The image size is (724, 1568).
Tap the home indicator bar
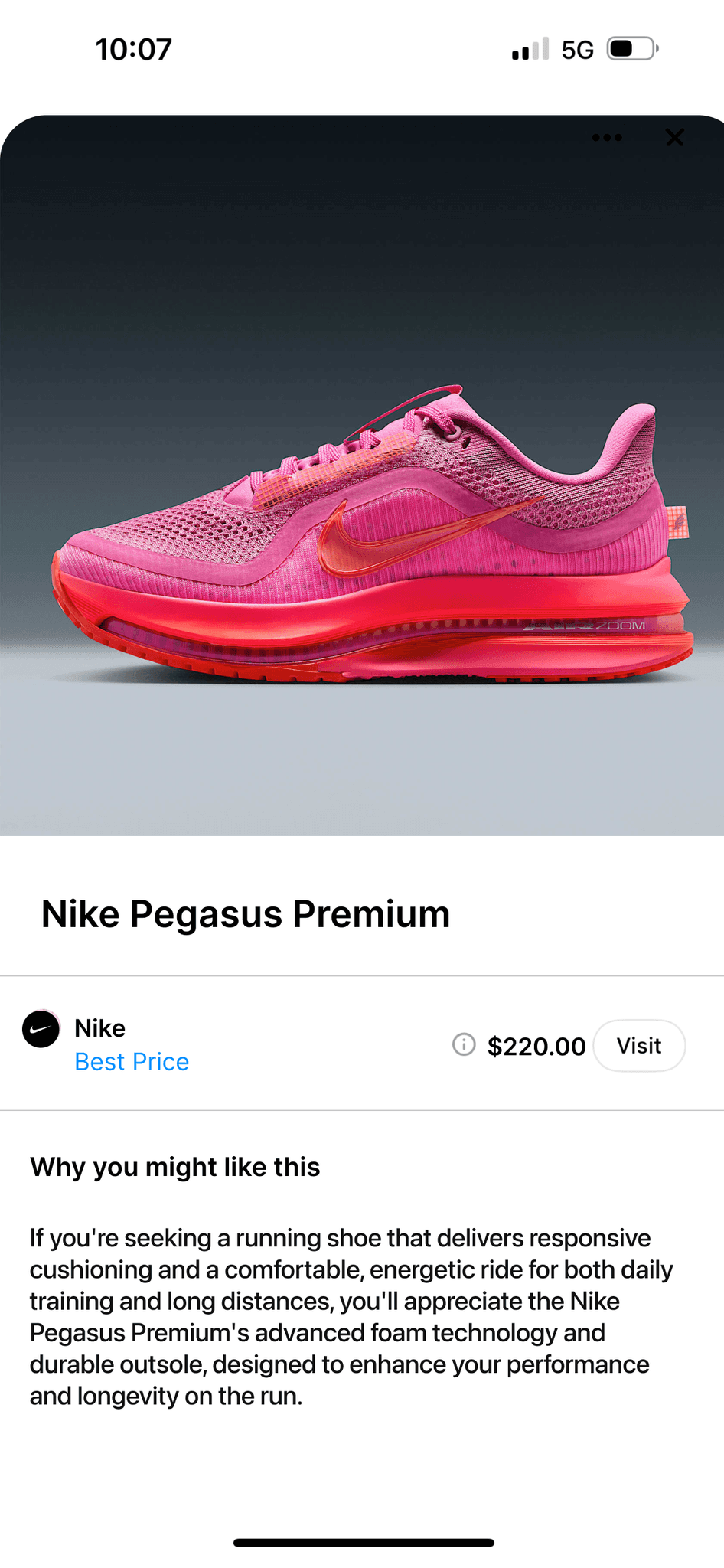pos(364,1543)
